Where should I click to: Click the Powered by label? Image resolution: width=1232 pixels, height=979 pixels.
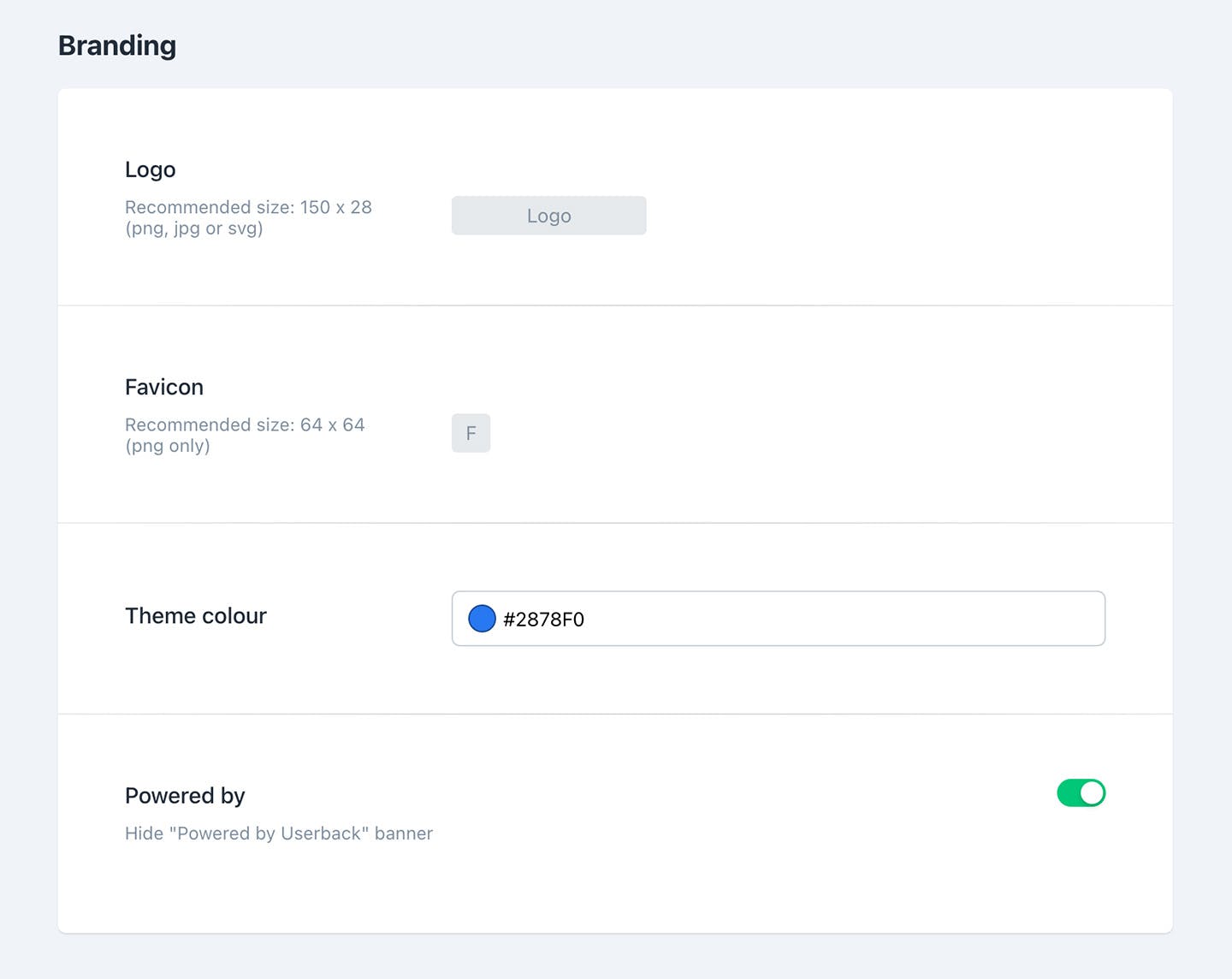click(185, 796)
